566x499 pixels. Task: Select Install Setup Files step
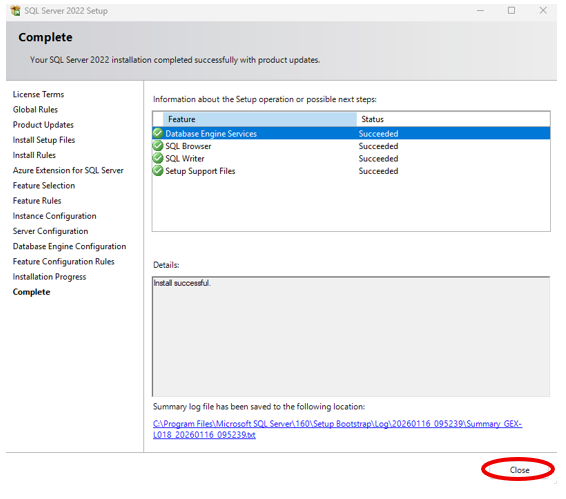(44, 140)
